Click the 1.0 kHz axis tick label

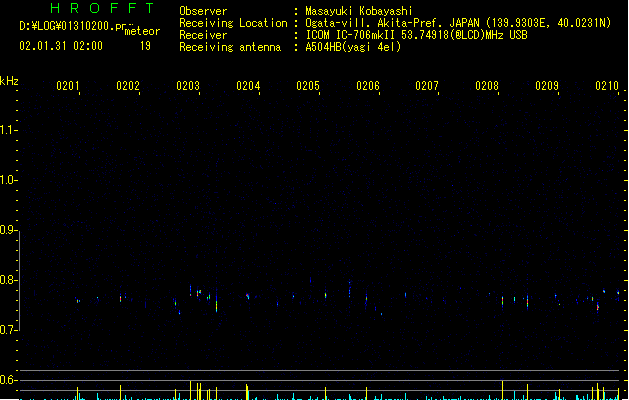(x=7, y=180)
